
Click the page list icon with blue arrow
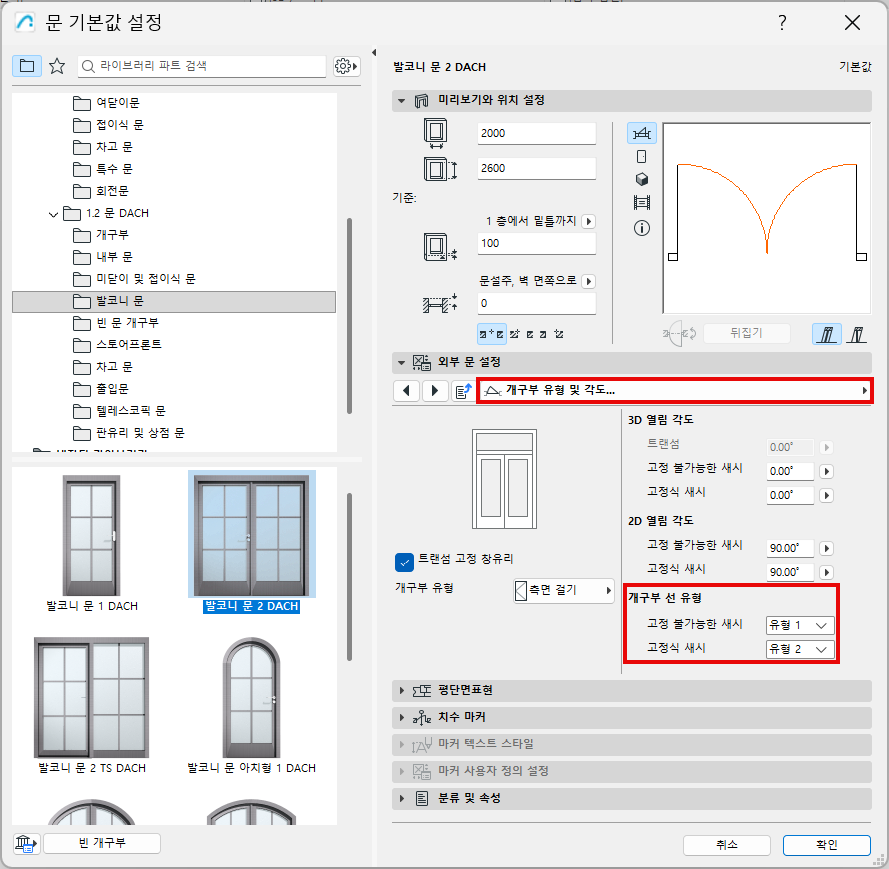[463, 391]
